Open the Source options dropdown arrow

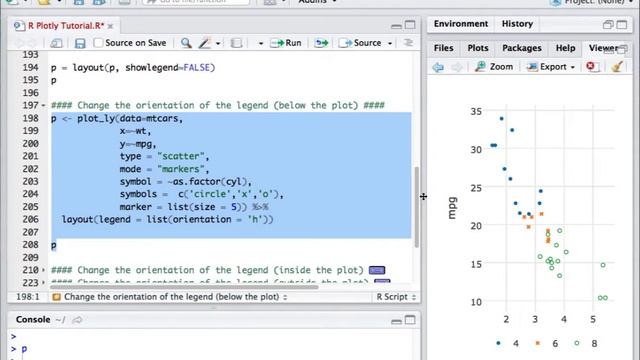pyautogui.click(x=390, y=43)
